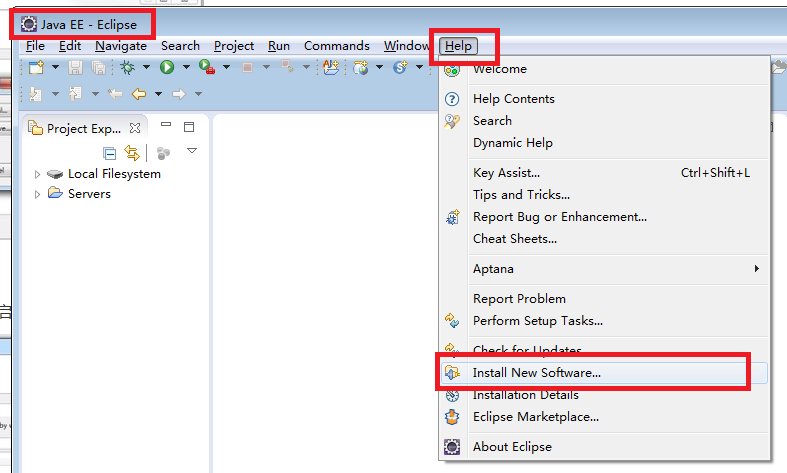The height and width of the screenshot is (473, 787).
Task: Click the Collapse All icon in Project Explorer
Action: tap(109, 153)
